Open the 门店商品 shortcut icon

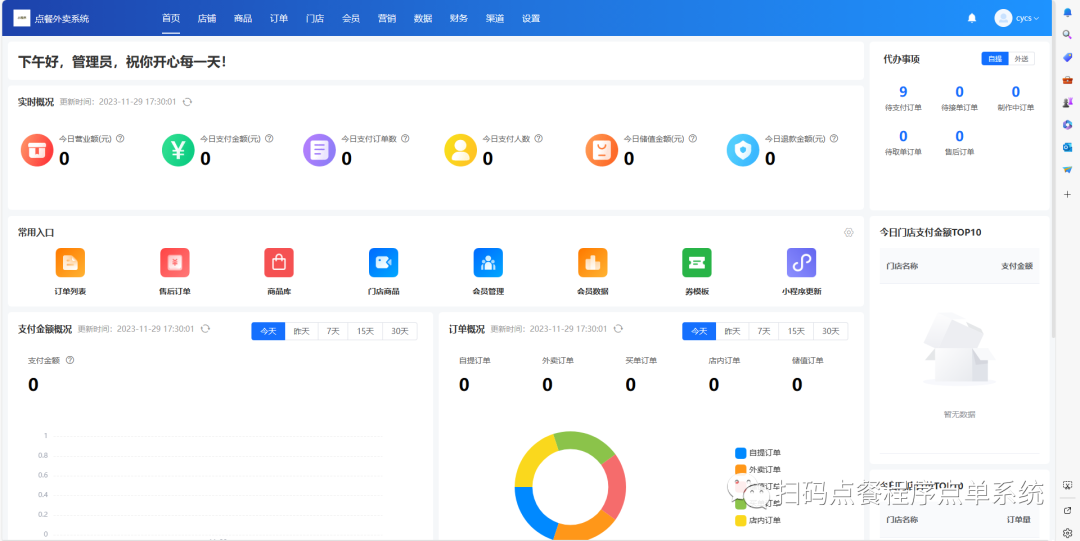point(384,263)
